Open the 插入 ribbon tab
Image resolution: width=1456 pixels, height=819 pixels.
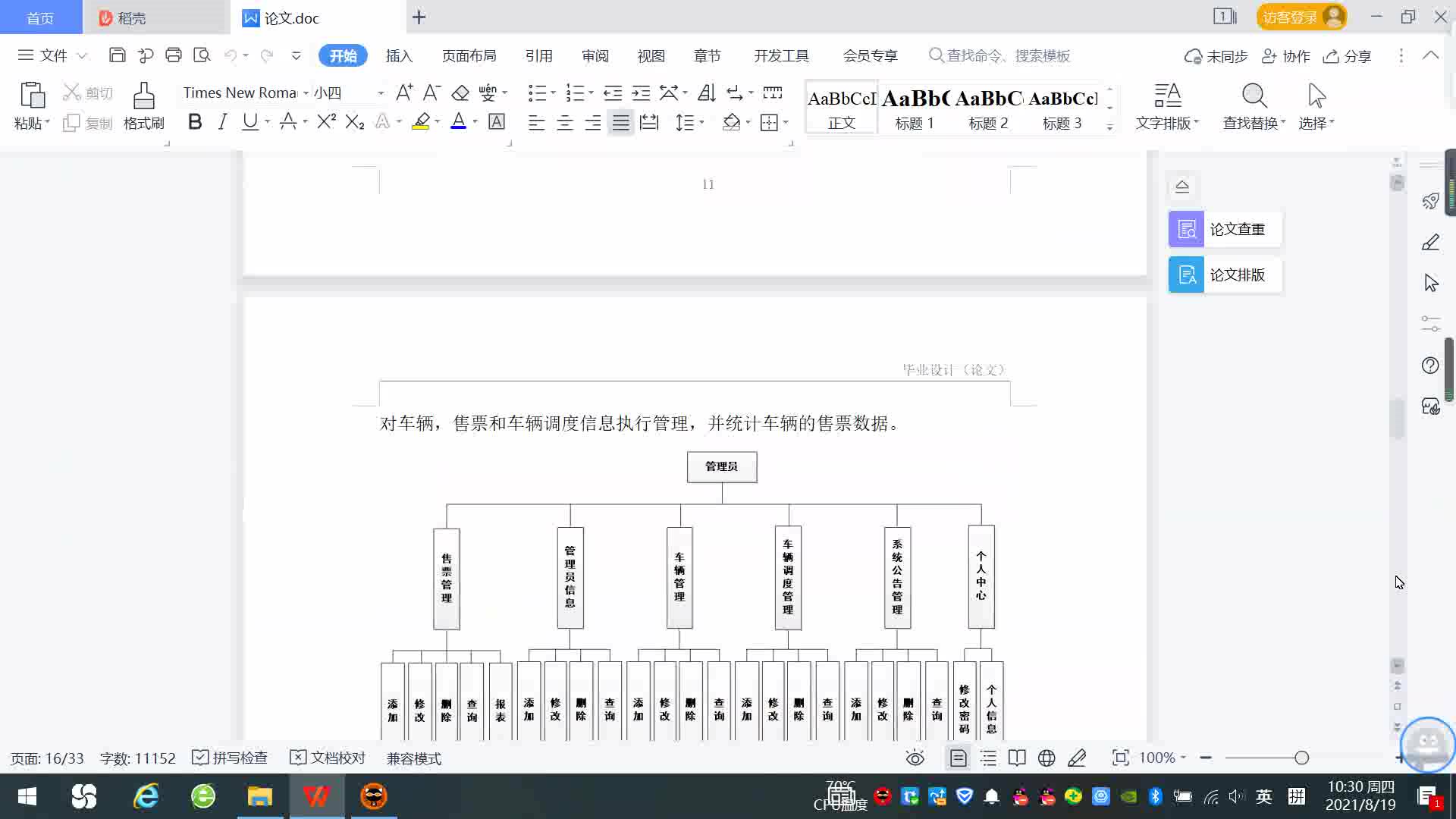[x=399, y=55]
